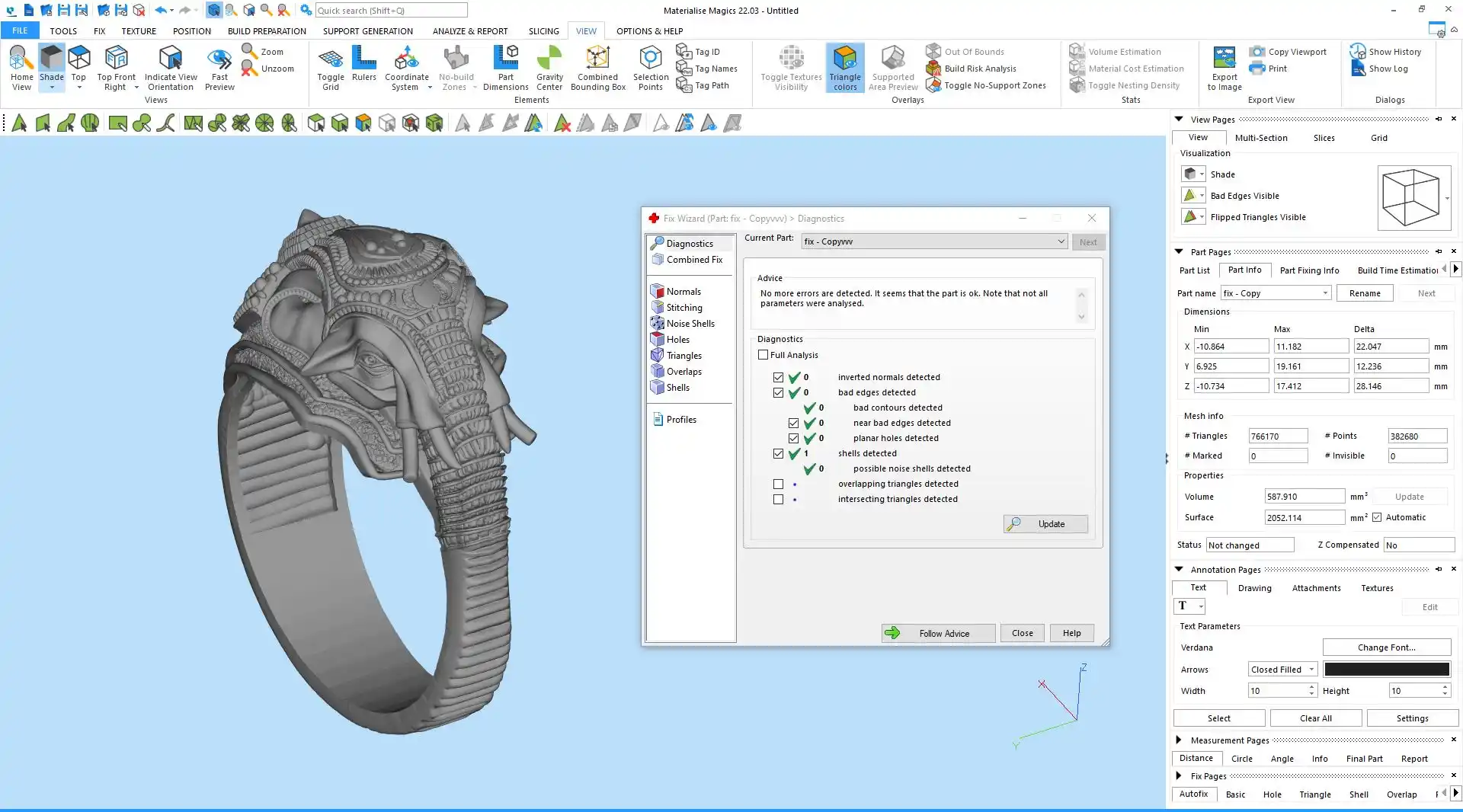Switch to the Multi-Section tab
This screenshot has width=1463, height=812.
1260,138
